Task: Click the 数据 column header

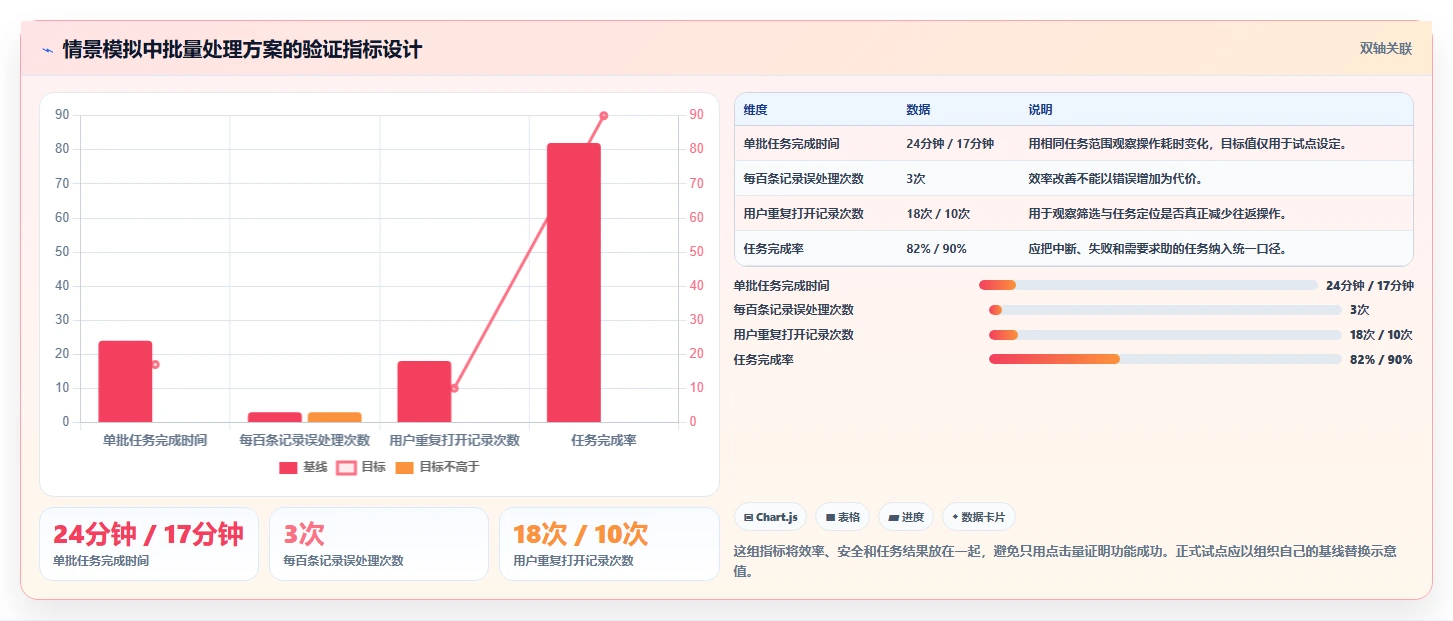Action: (918, 110)
